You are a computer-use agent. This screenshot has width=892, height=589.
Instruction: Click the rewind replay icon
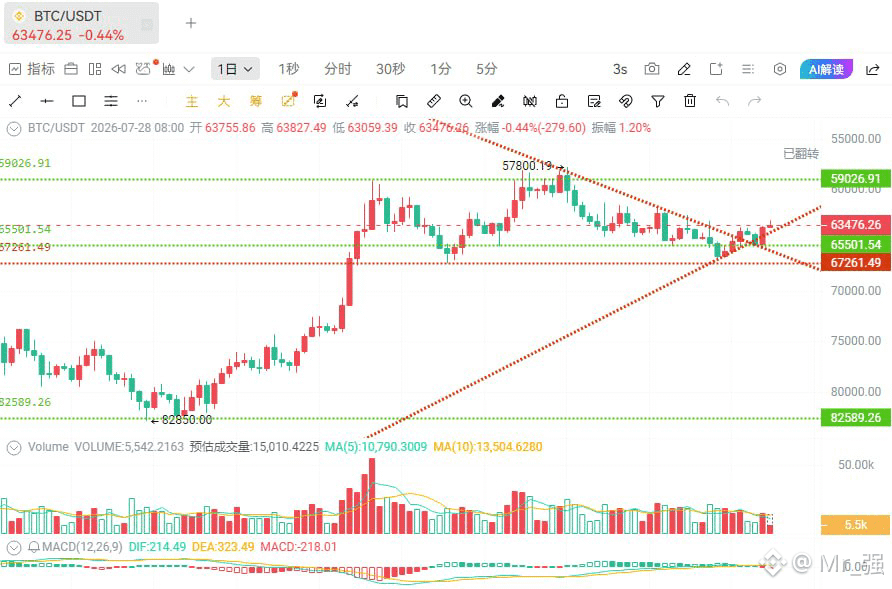pos(118,69)
